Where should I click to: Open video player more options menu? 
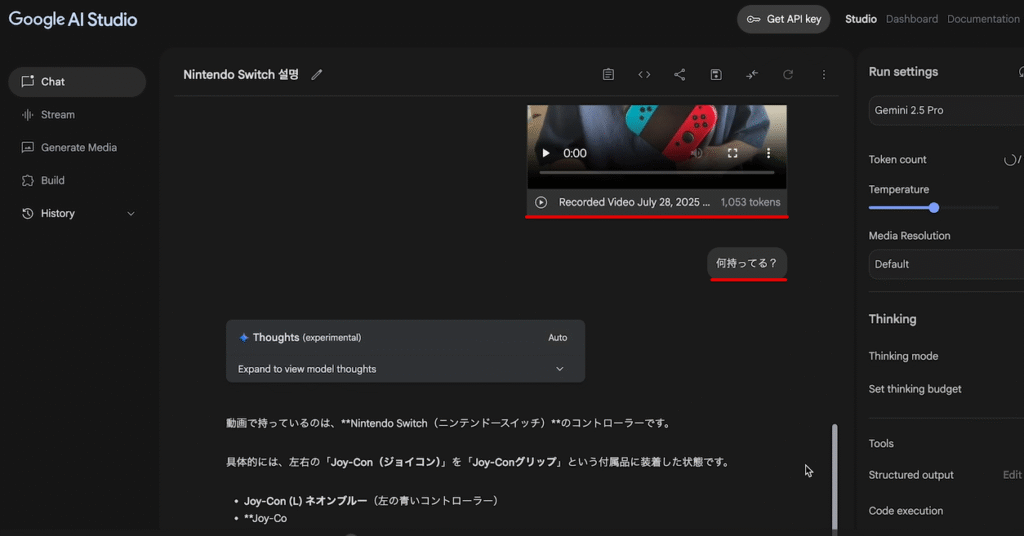click(768, 153)
